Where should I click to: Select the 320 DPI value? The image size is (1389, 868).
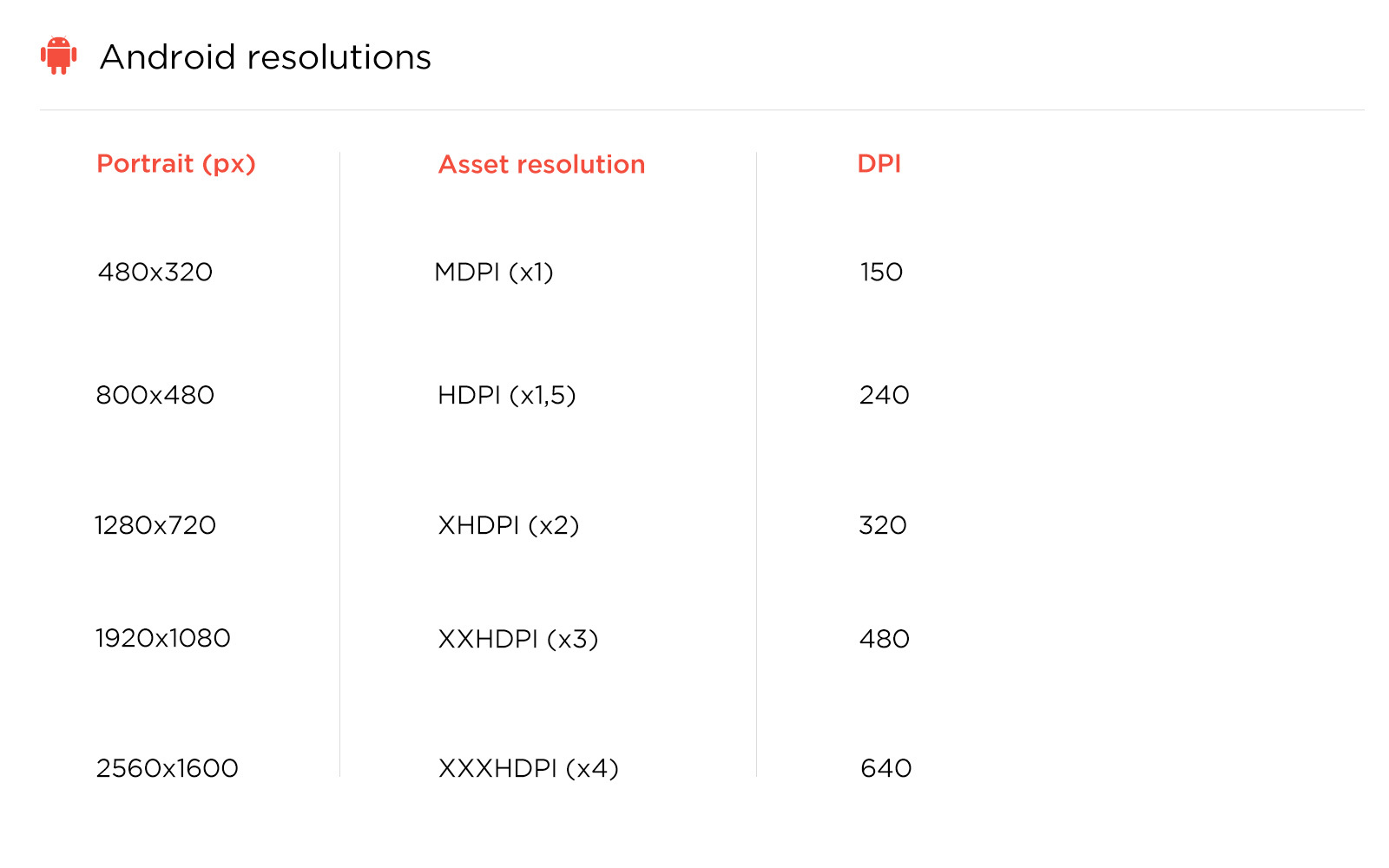click(x=883, y=526)
